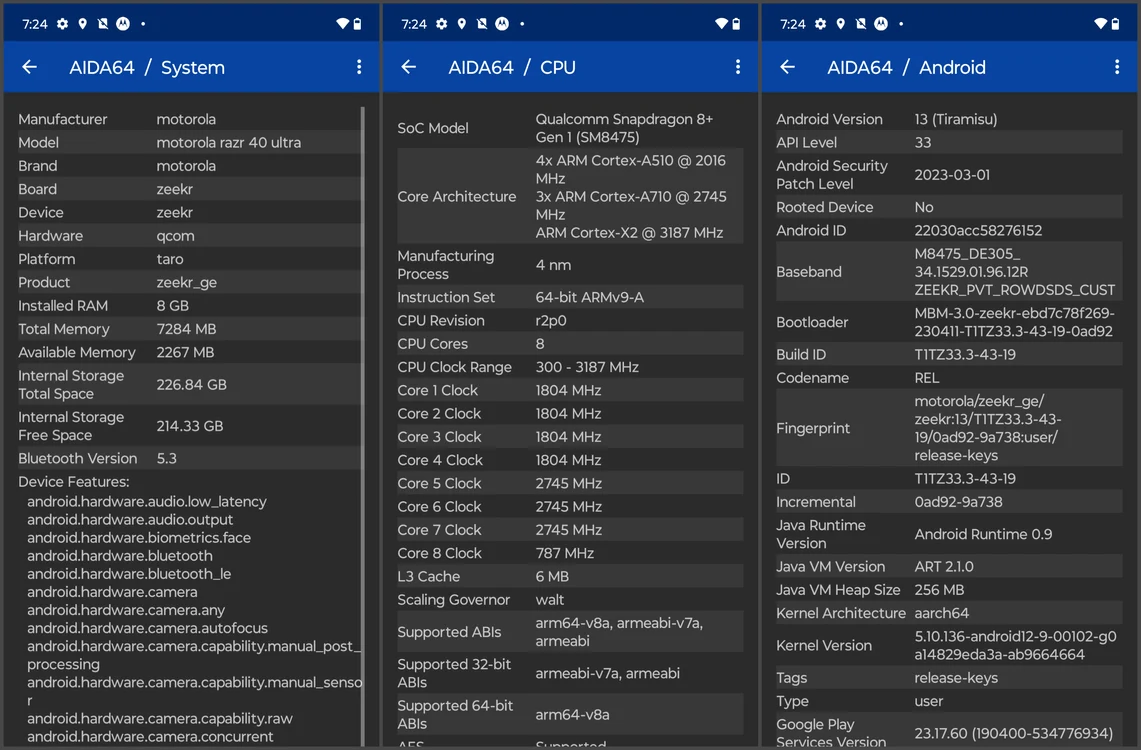Viewport: 1141px width, 750px height.
Task: Select the Fingerprint row
Action: [x=949, y=428]
